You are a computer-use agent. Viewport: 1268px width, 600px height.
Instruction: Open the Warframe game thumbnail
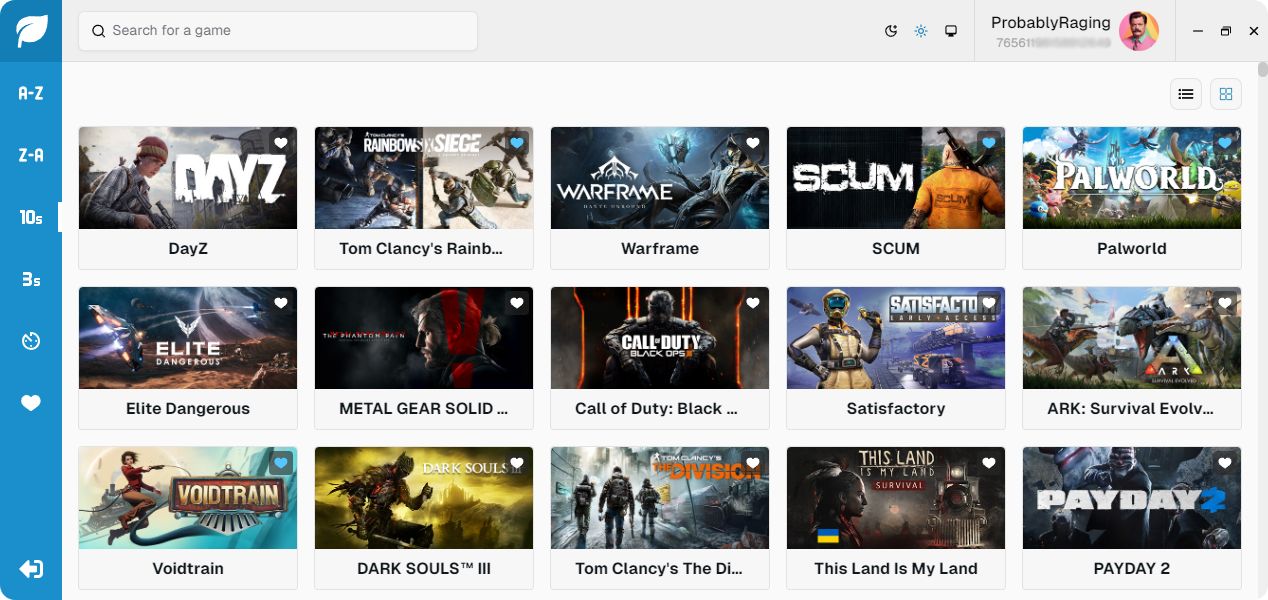(660, 178)
